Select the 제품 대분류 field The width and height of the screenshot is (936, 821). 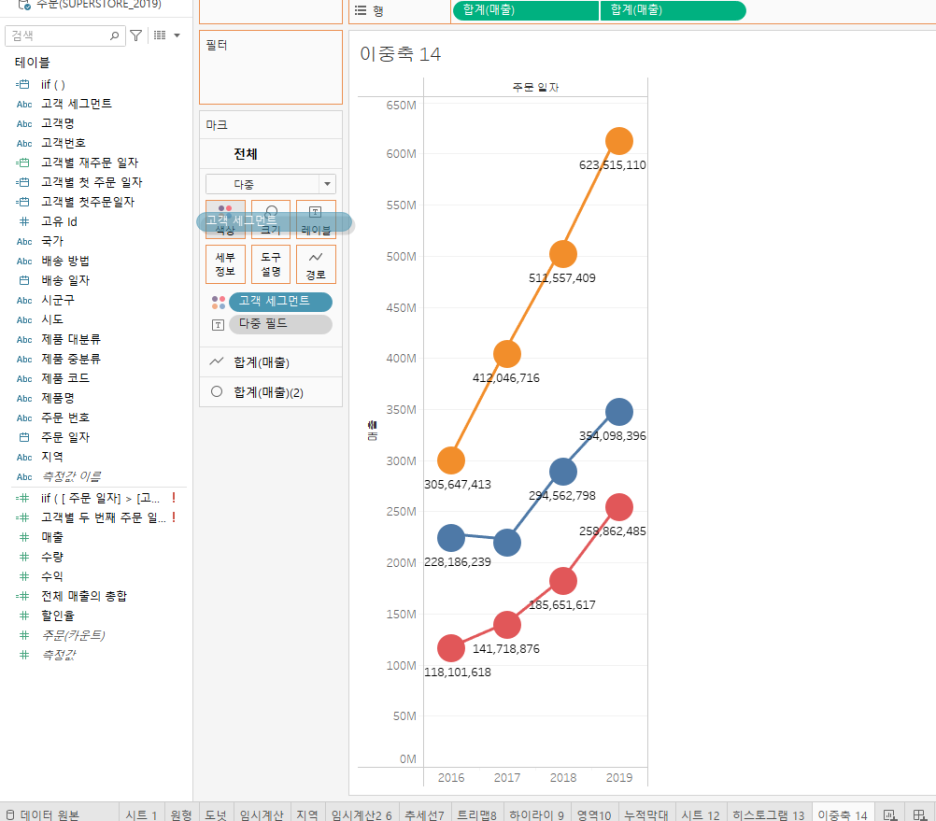[70, 339]
